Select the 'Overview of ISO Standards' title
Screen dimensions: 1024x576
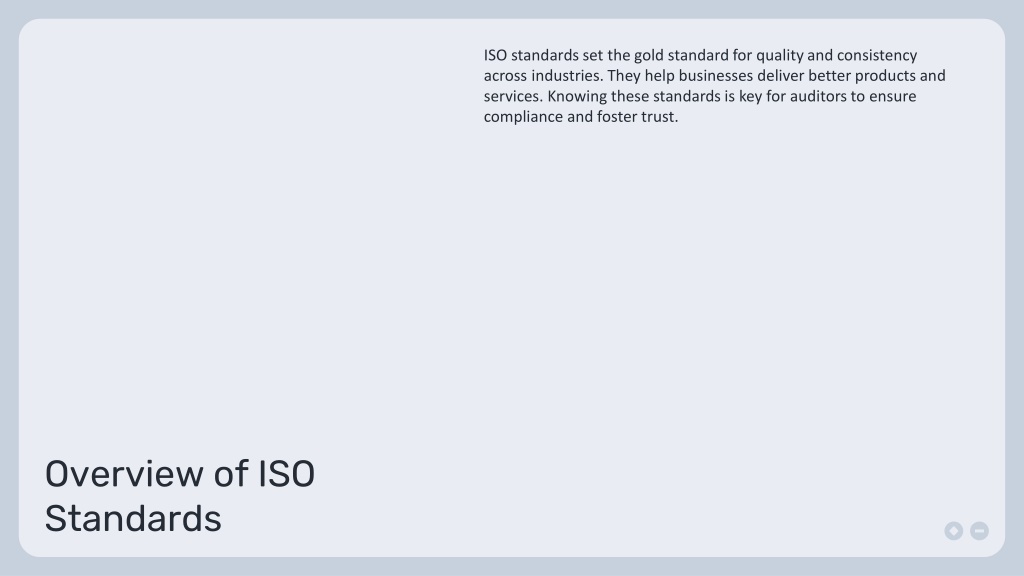pos(180,496)
